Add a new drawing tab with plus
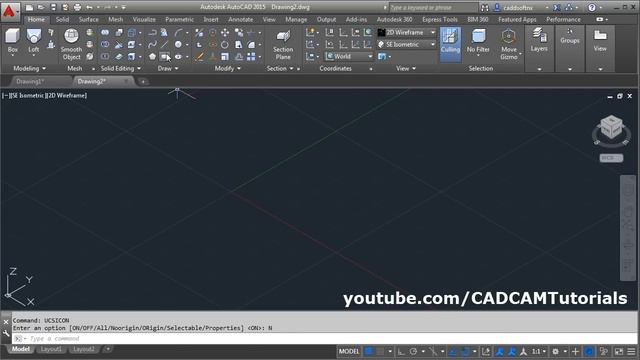640x360 pixels. click(143, 82)
